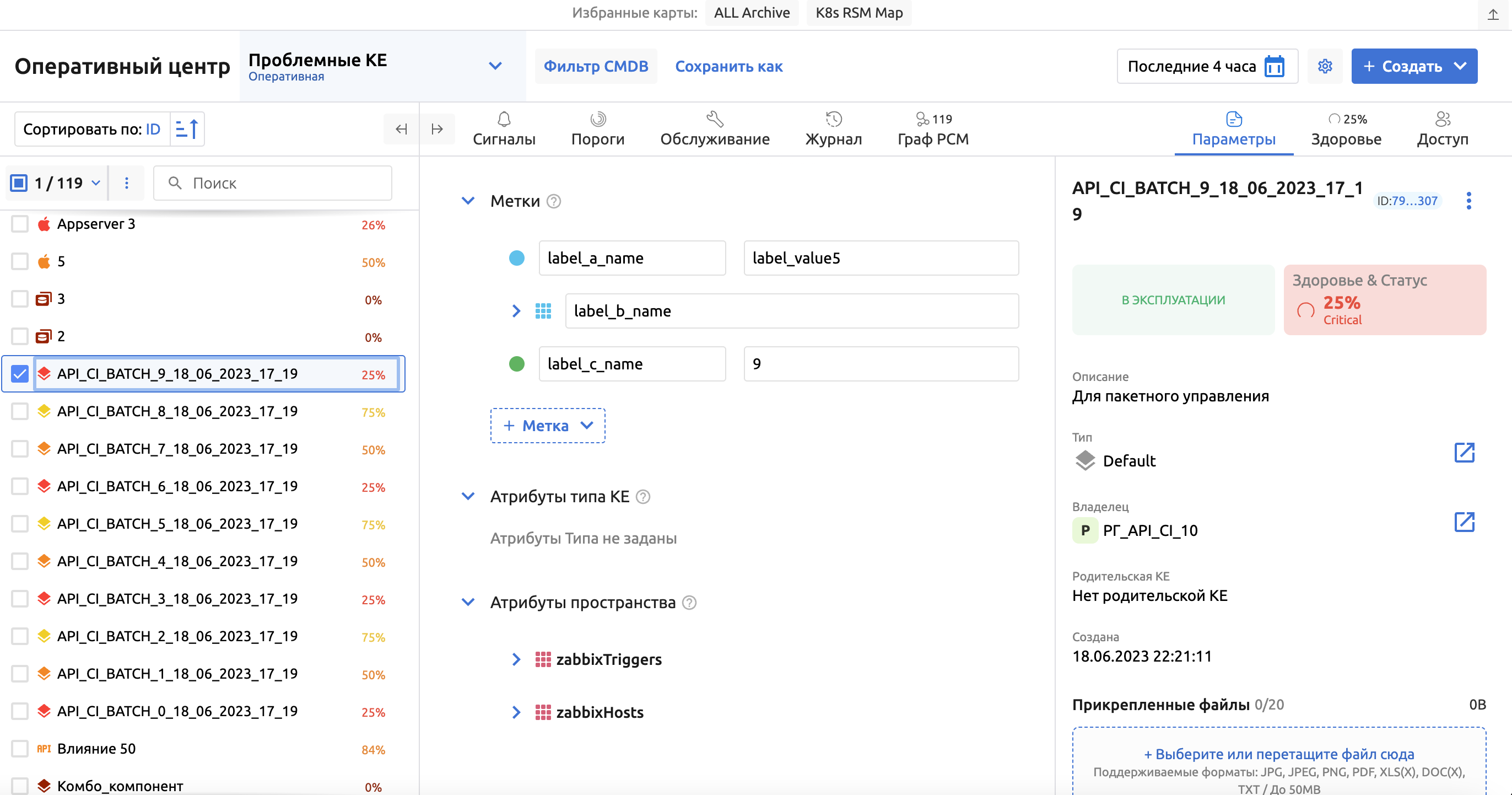Click the + Метка add label button
1512x795 pixels.
548,426
